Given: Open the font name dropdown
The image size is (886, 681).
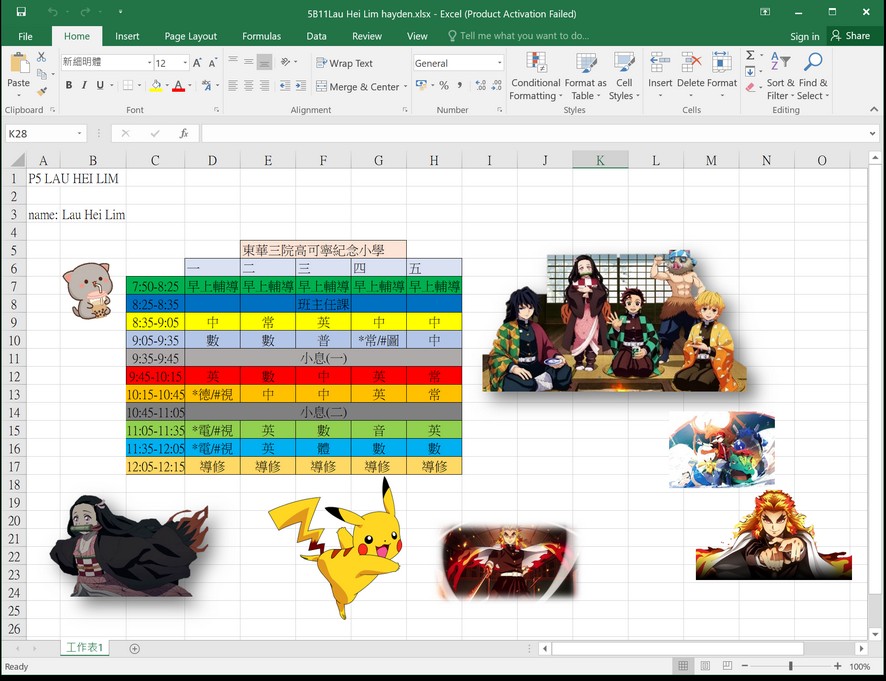Looking at the screenshot, I should (150, 63).
